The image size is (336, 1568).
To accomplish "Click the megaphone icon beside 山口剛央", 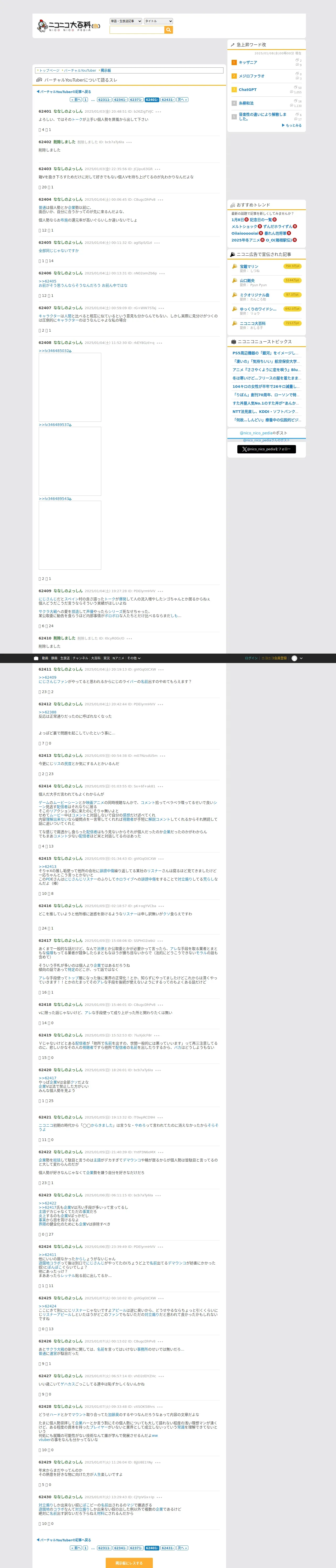I will [x=235, y=281].
